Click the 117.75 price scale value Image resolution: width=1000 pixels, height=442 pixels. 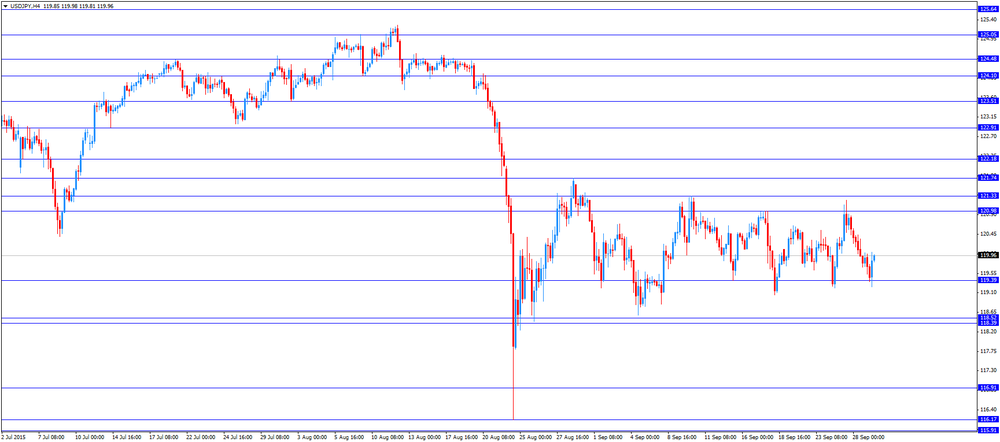pyautogui.click(x=987, y=350)
